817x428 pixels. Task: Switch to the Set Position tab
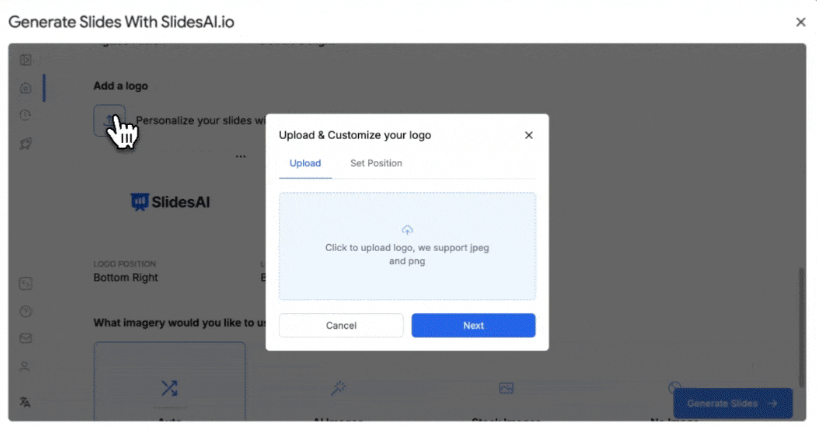[376, 163]
